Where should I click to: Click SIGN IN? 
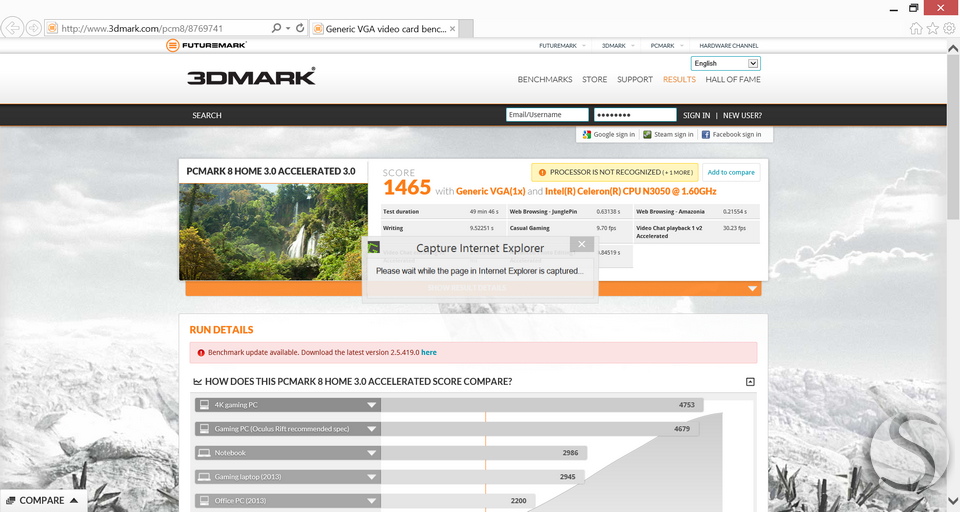tap(697, 115)
